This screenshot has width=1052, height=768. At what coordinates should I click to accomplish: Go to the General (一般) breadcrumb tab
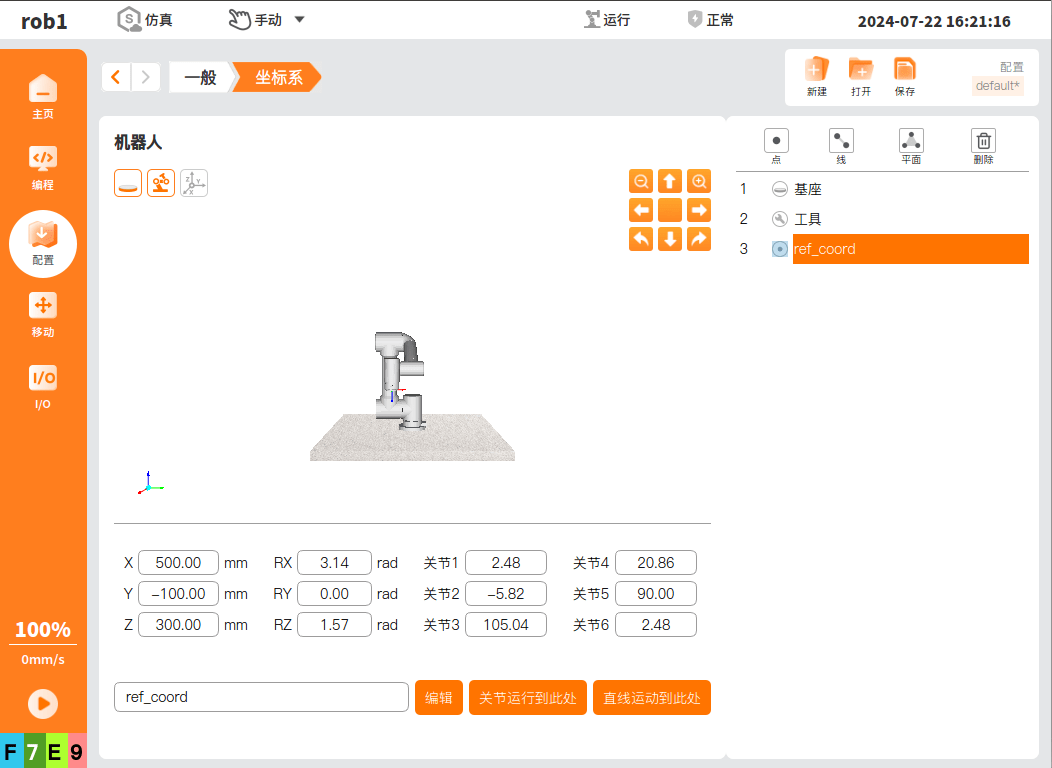[x=201, y=77]
